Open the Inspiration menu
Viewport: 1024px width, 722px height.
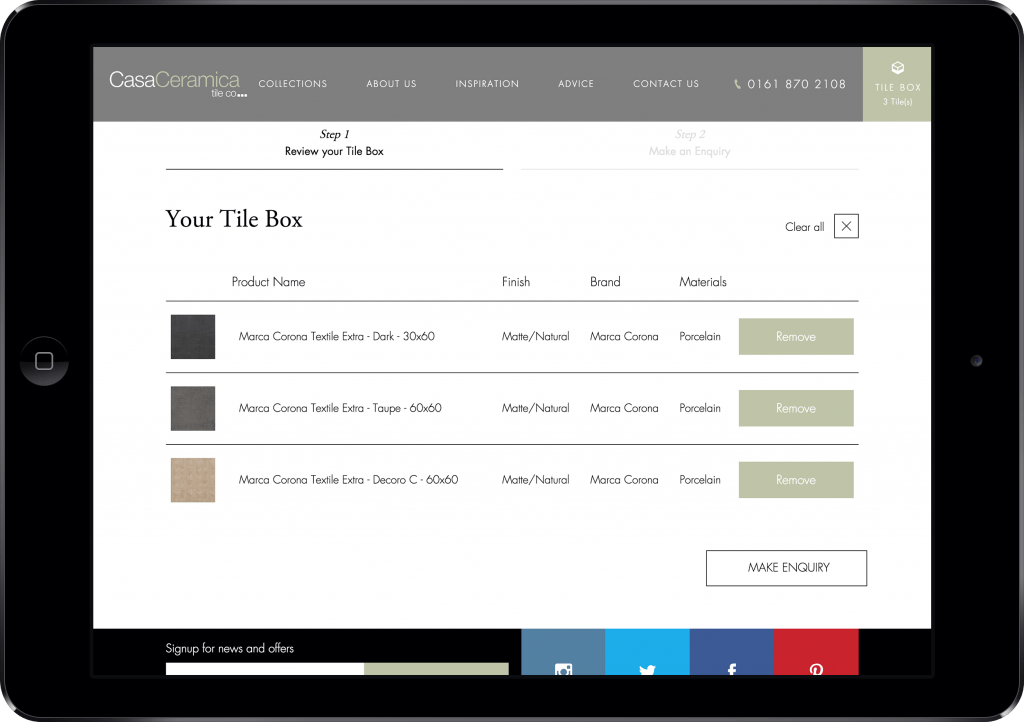click(487, 84)
